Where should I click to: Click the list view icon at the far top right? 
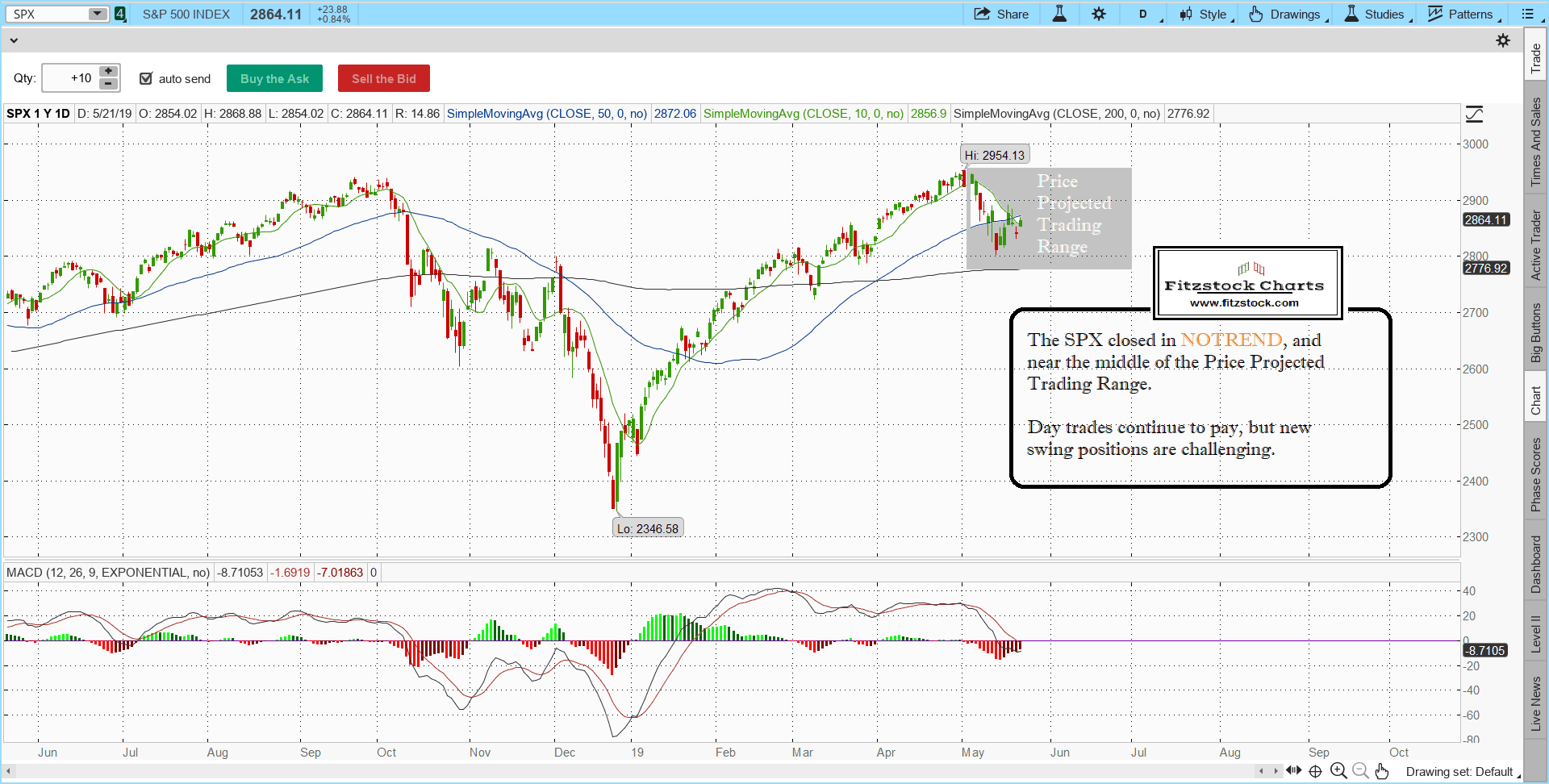click(1529, 14)
